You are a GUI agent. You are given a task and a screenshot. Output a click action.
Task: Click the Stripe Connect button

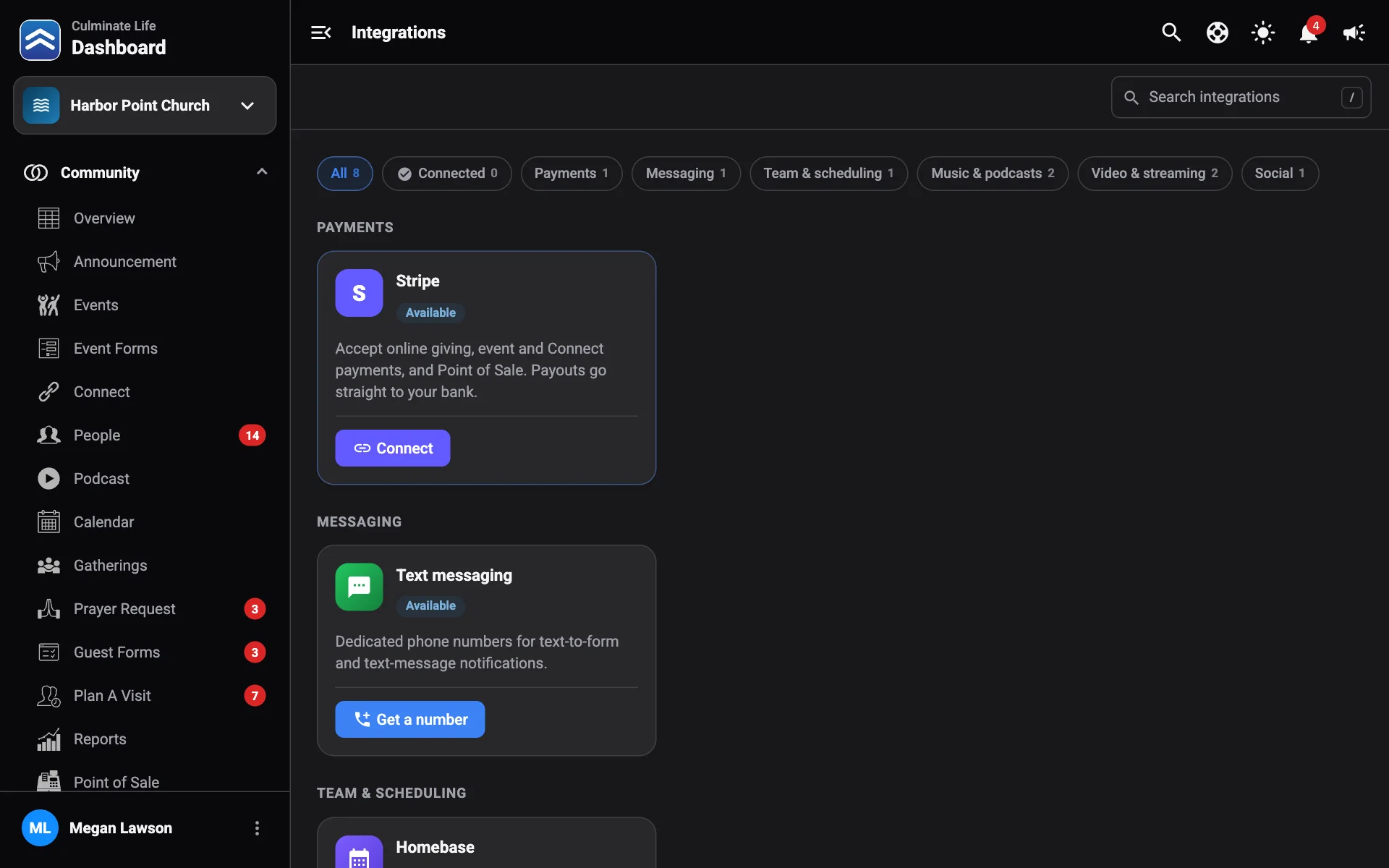coord(393,448)
